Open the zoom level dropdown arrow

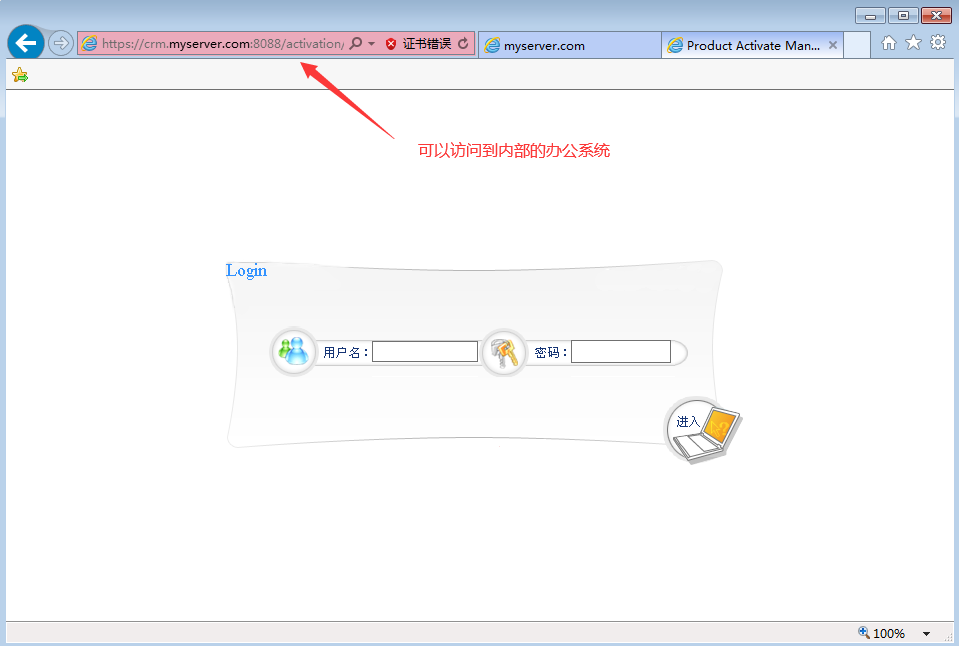926,634
